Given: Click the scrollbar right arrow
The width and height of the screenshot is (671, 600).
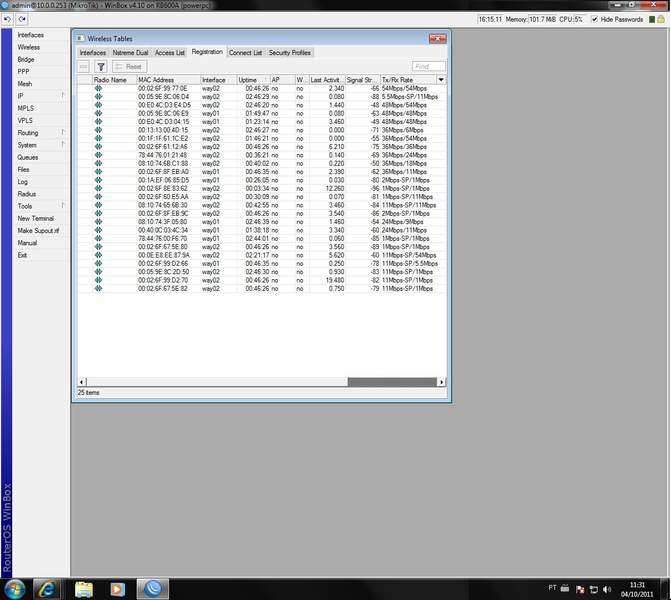Looking at the screenshot, I should coord(442,382).
